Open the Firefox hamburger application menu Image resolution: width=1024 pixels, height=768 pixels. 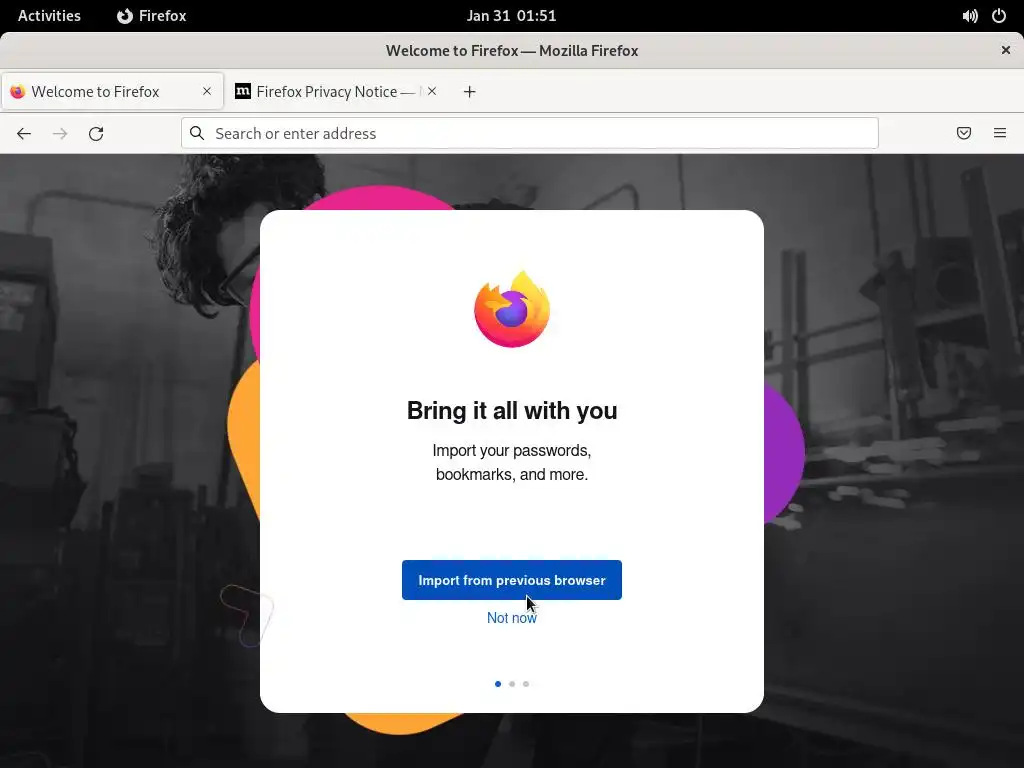[1000, 133]
